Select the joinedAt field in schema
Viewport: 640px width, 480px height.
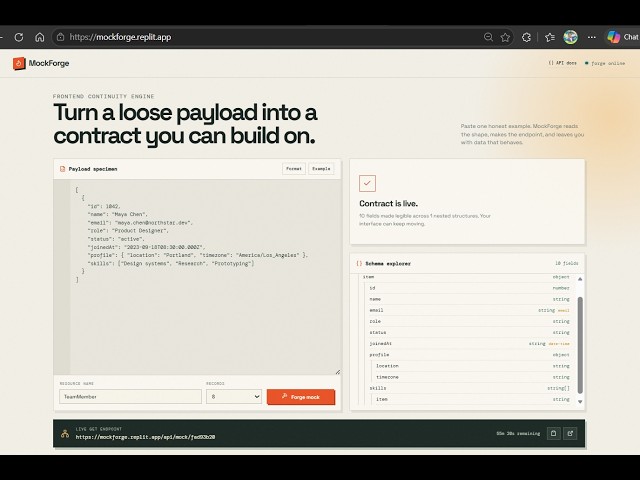point(469,344)
